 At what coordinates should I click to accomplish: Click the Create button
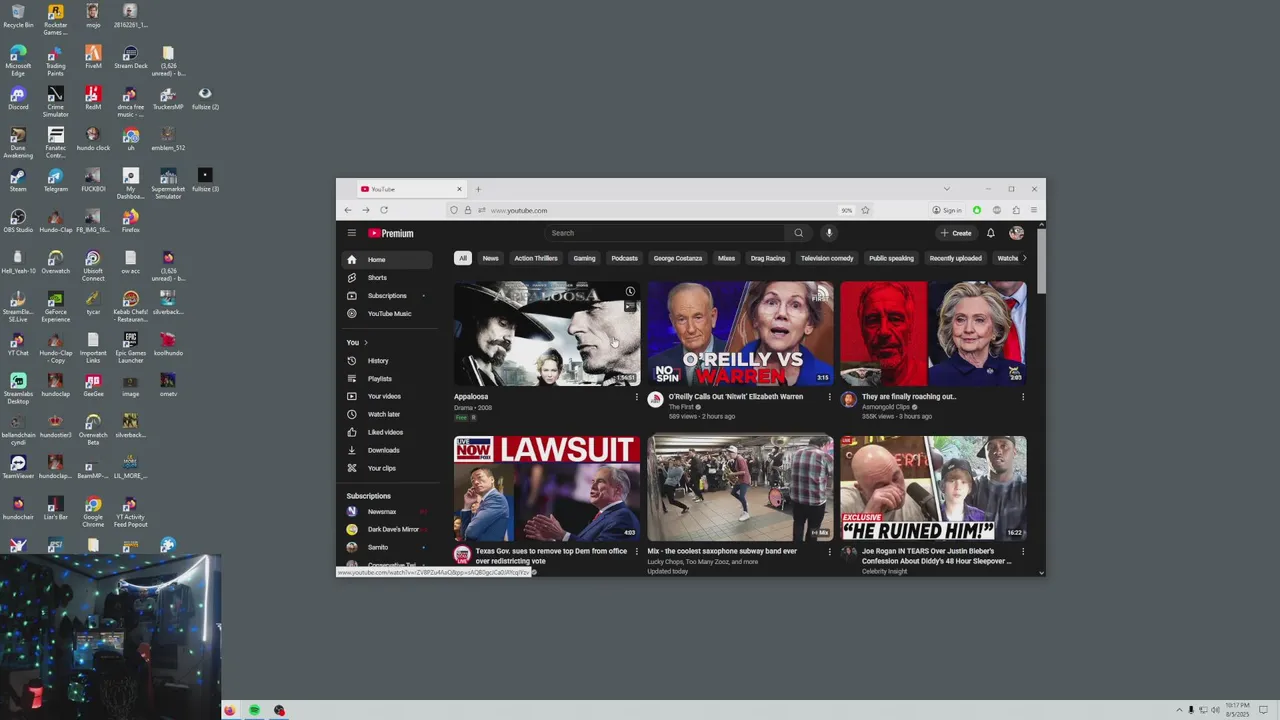(956, 233)
